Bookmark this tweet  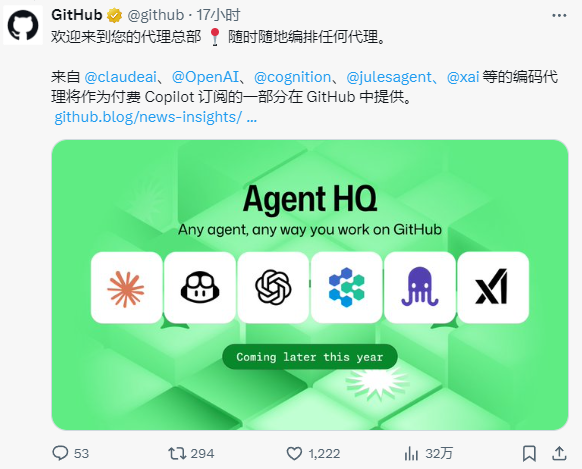tap(529, 453)
